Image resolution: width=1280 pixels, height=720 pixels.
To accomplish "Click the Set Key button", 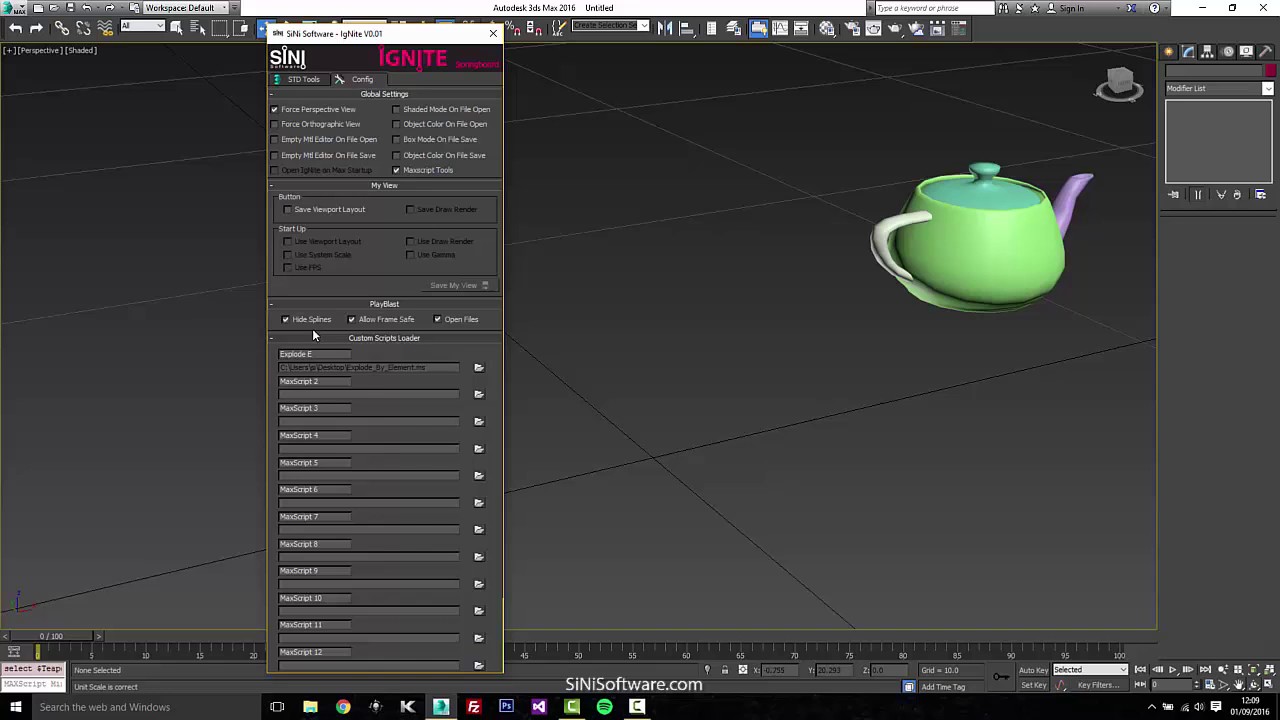I will (1033, 685).
